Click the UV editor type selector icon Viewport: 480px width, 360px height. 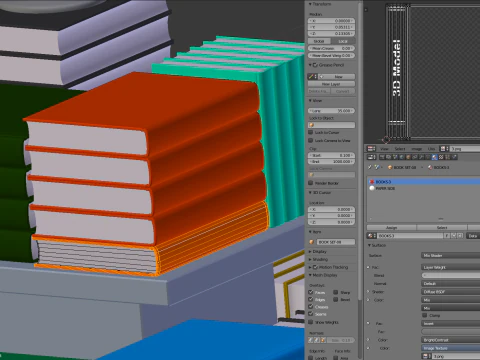(371, 149)
